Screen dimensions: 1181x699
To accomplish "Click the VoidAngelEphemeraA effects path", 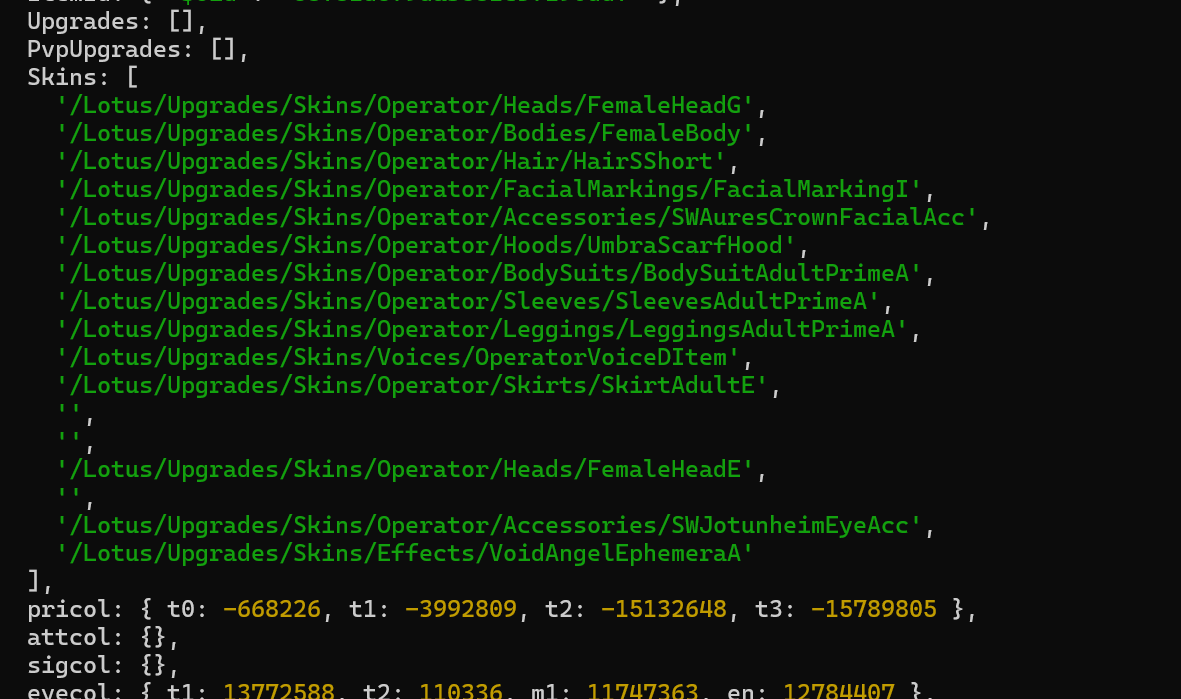I will [404, 553].
